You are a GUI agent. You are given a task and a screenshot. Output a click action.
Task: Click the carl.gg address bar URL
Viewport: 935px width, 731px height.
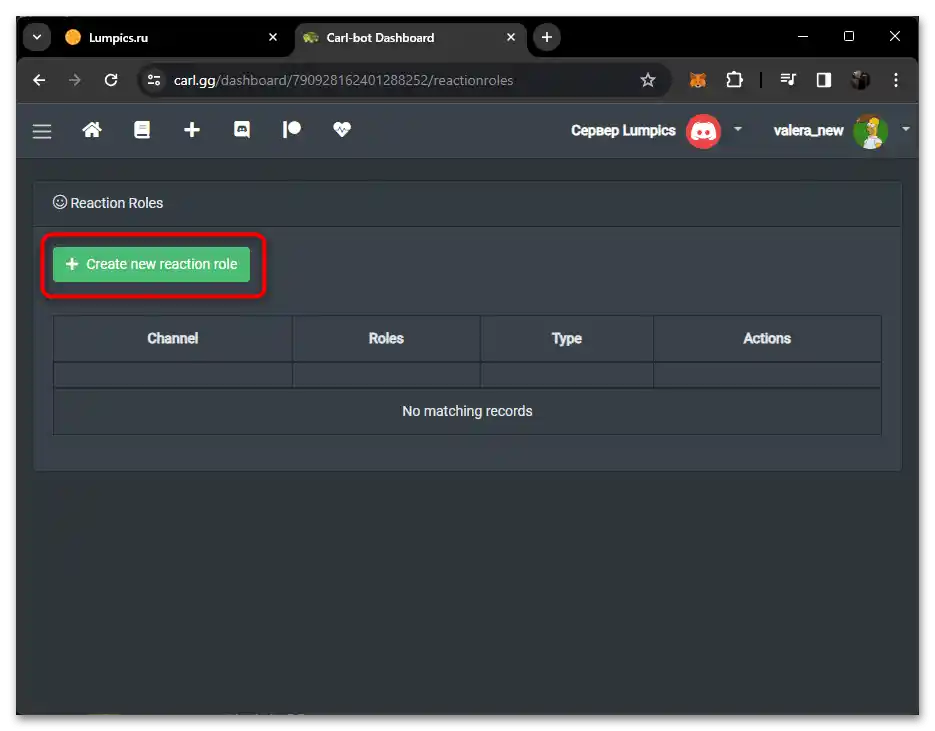[x=343, y=80]
